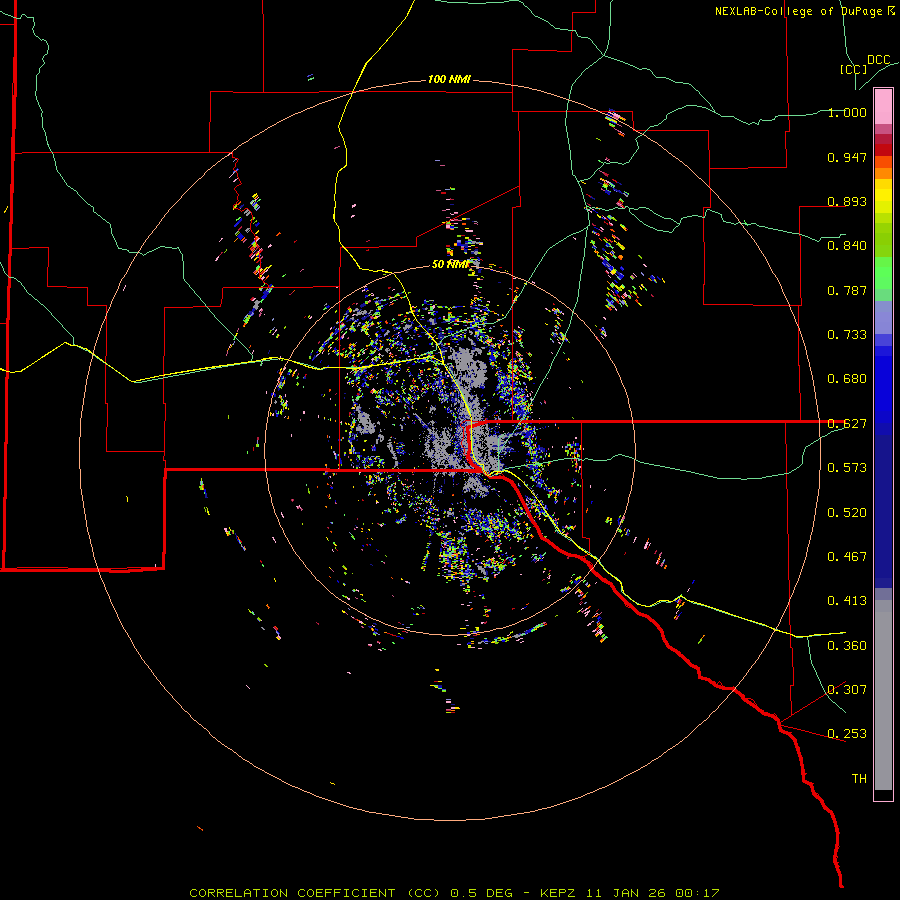The image size is (900, 900).
Task: Click the [CC] legend unit label
Action: pos(853,69)
